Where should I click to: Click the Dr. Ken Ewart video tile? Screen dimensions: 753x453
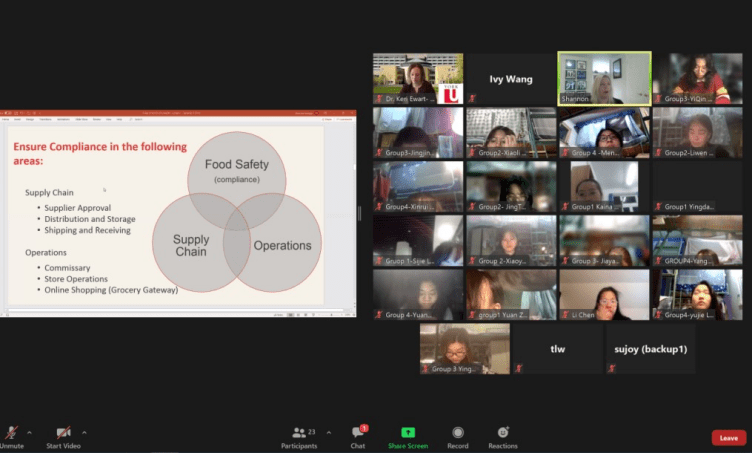pos(418,78)
